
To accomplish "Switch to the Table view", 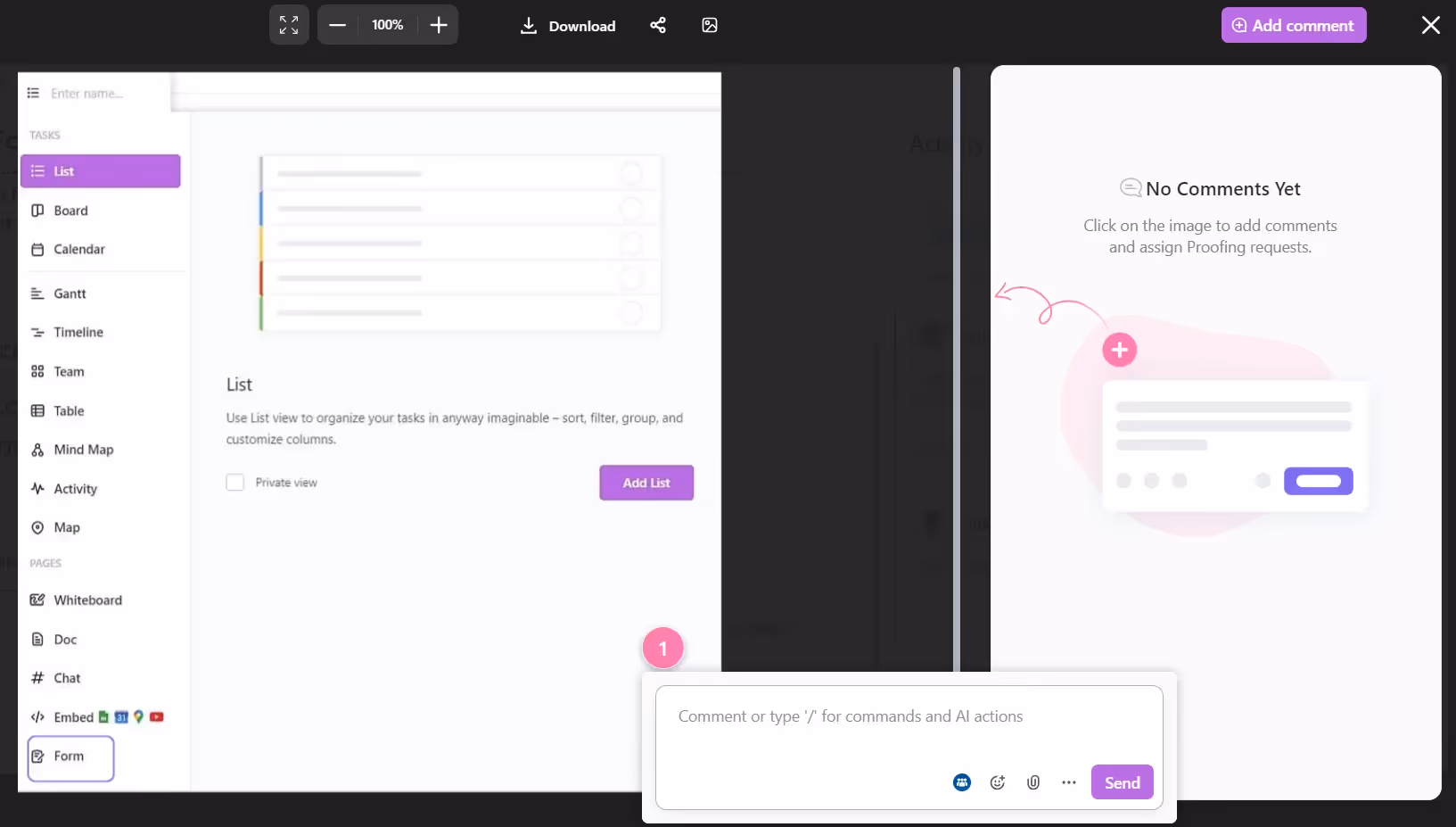I will pos(68,410).
